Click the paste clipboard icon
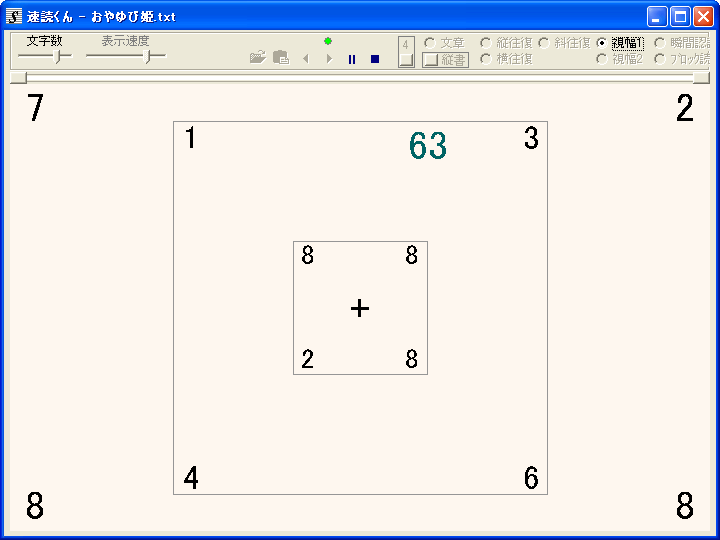Screen dimensions: 720x540 [281, 57]
